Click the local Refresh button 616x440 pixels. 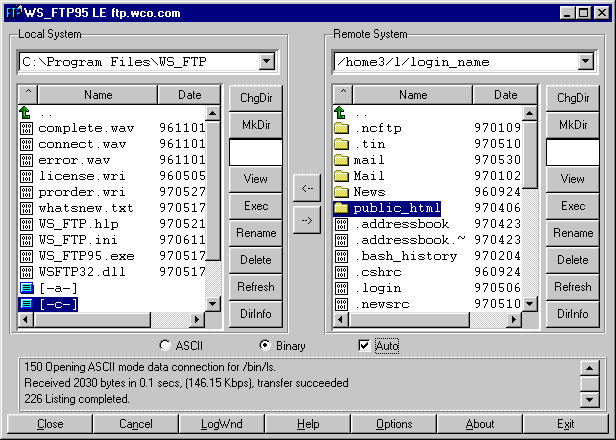256,287
